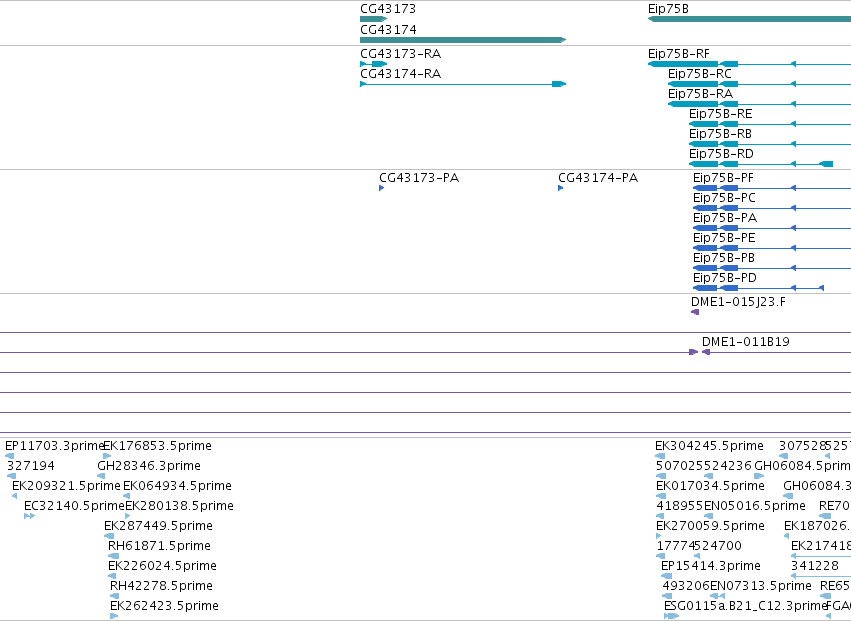Viewport: 851px width, 621px height.
Task: Open the 507025 feature label
Action: [x=680, y=466]
